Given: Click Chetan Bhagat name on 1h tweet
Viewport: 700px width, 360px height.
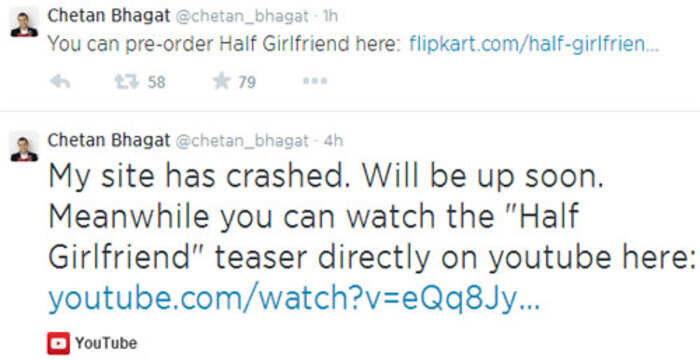Looking at the screenshot, I should tap(108, 16).
